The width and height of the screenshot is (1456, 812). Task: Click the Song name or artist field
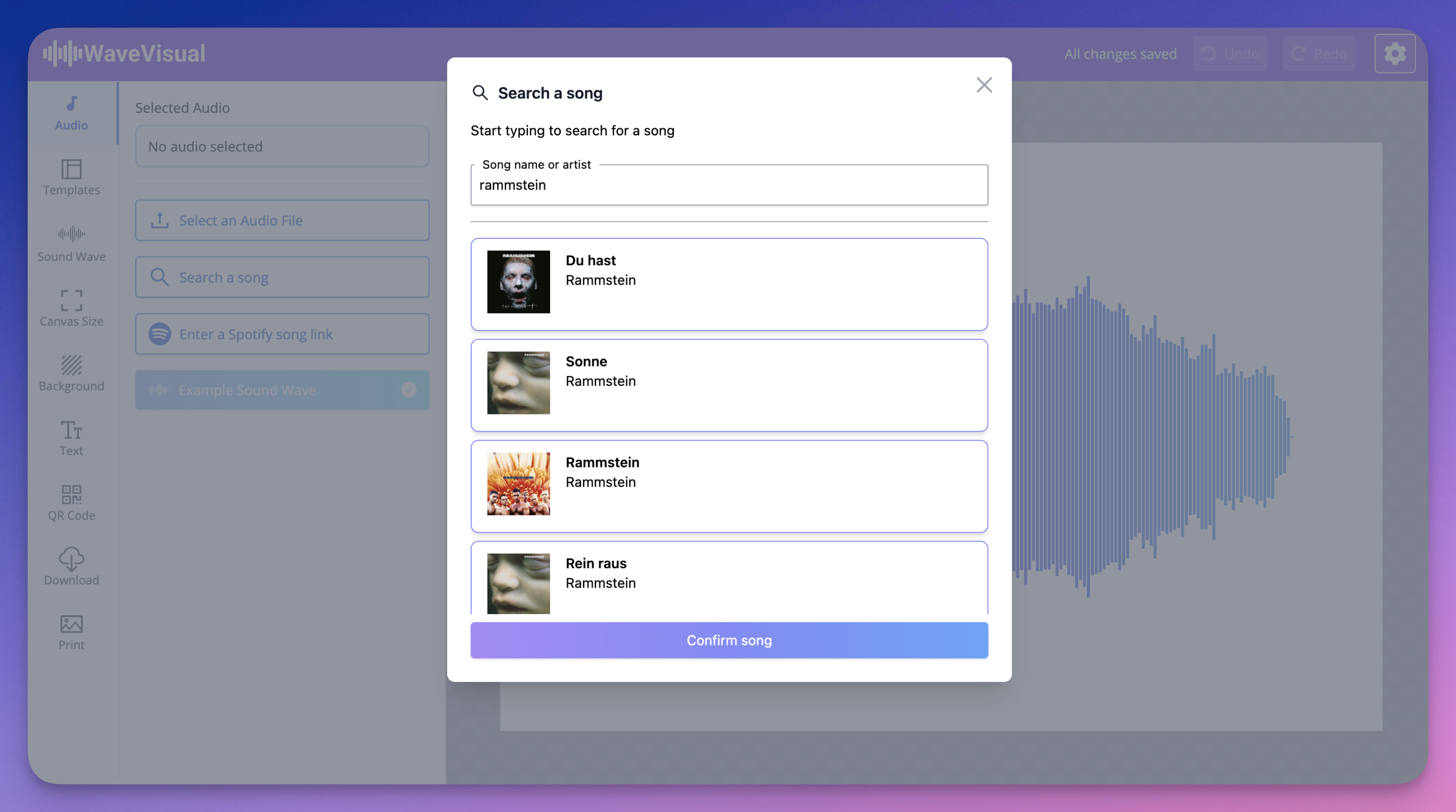(x=729, y=186)
